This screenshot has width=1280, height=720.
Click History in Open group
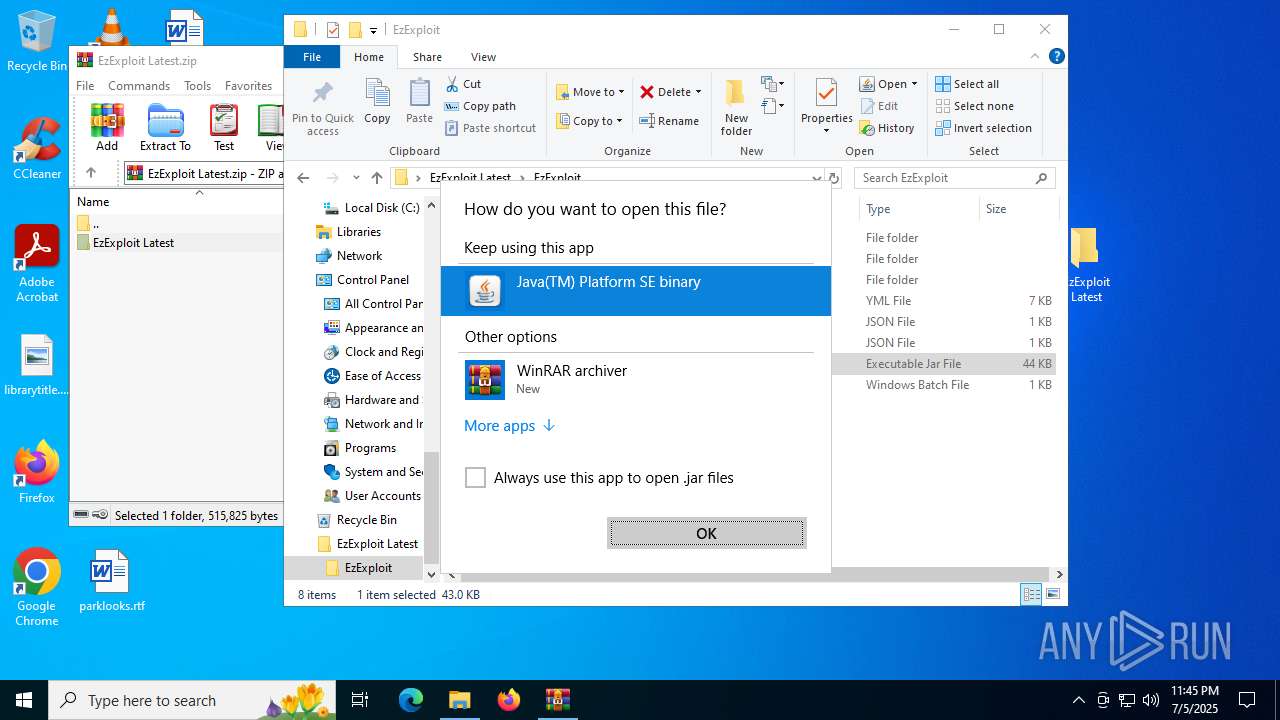887,128
